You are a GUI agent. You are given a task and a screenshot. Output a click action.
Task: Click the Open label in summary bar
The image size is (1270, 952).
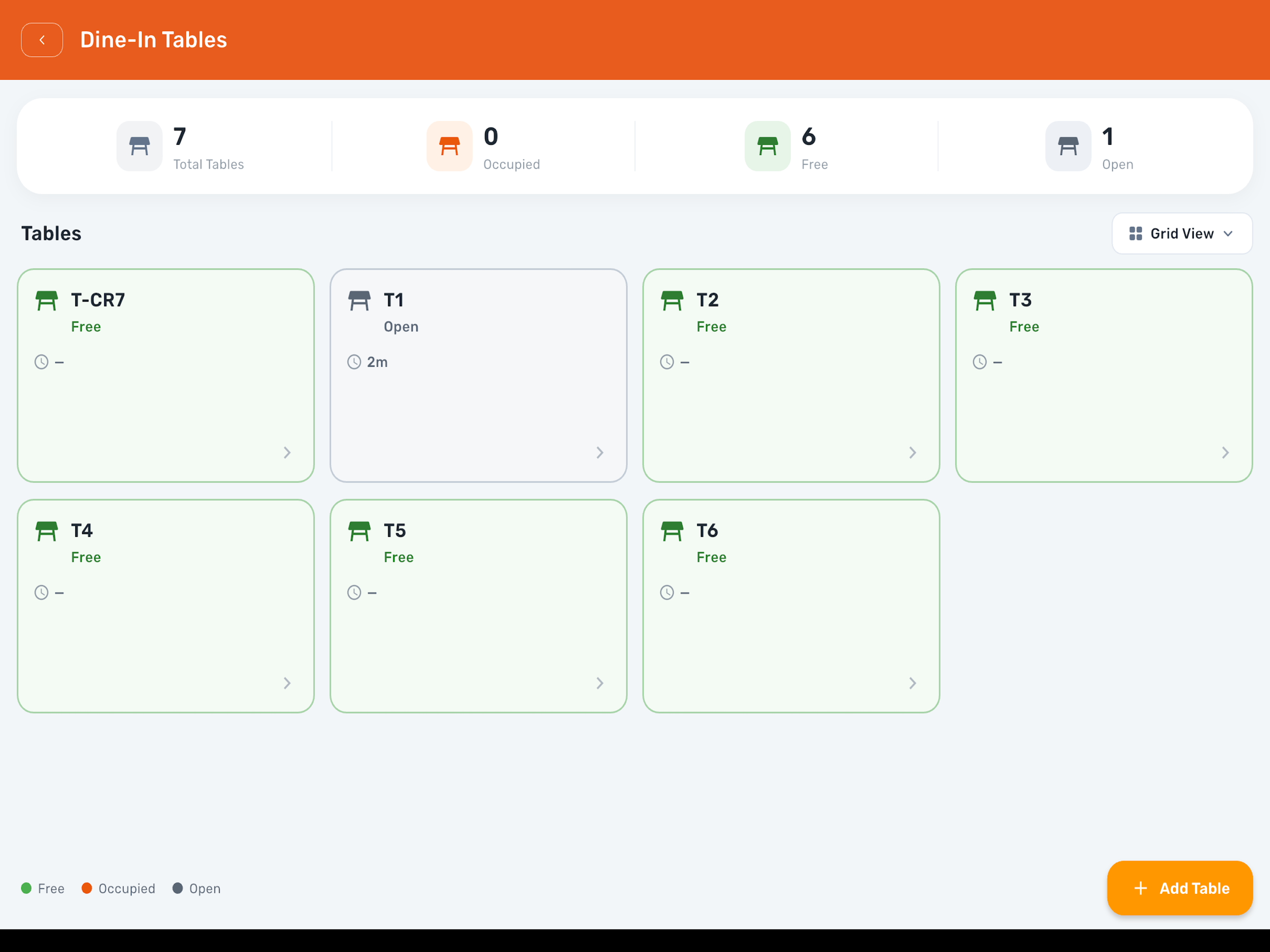click(1119, 165)
